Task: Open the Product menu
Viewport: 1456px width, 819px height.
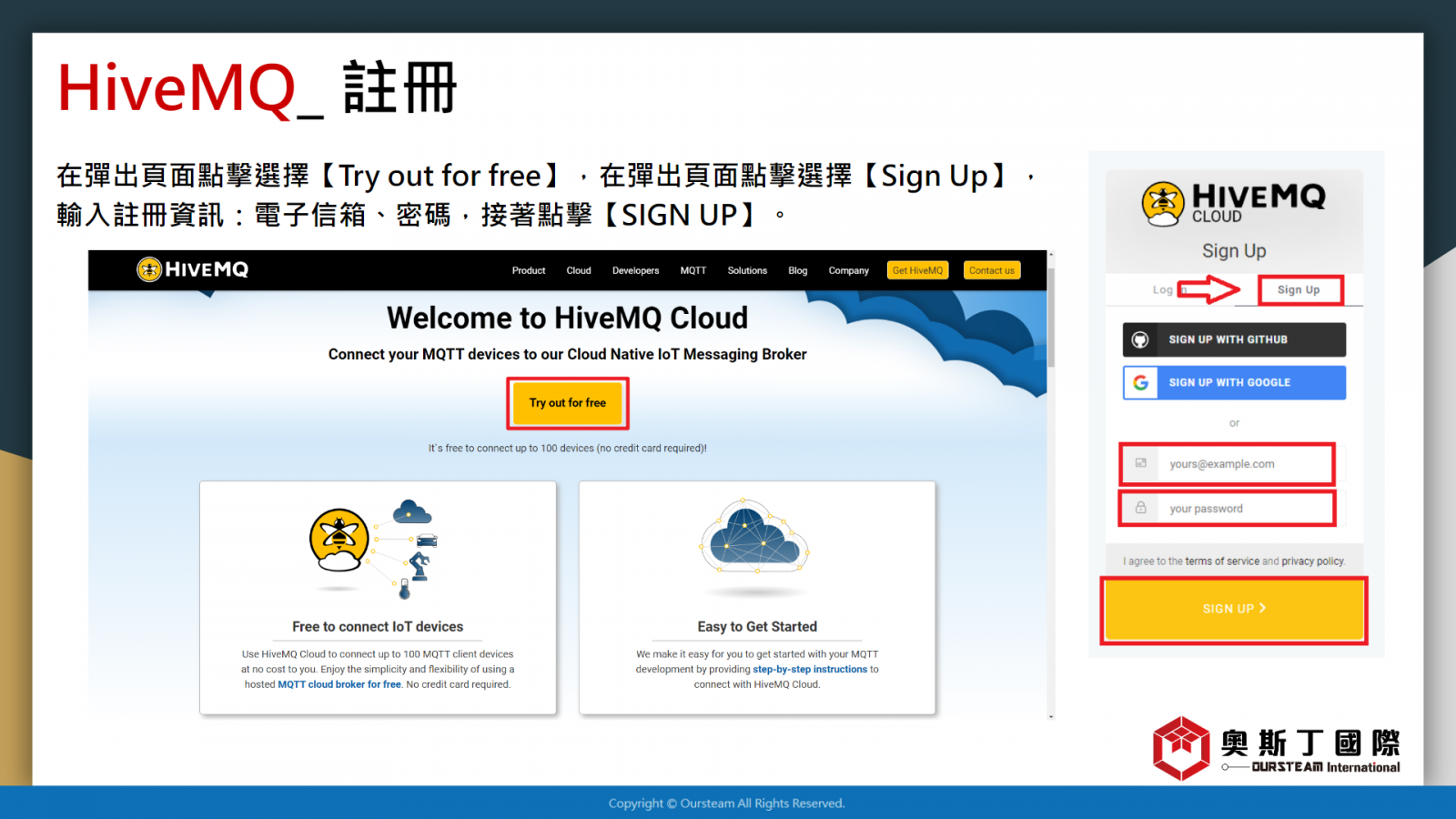Action: [x=529, y=270]
